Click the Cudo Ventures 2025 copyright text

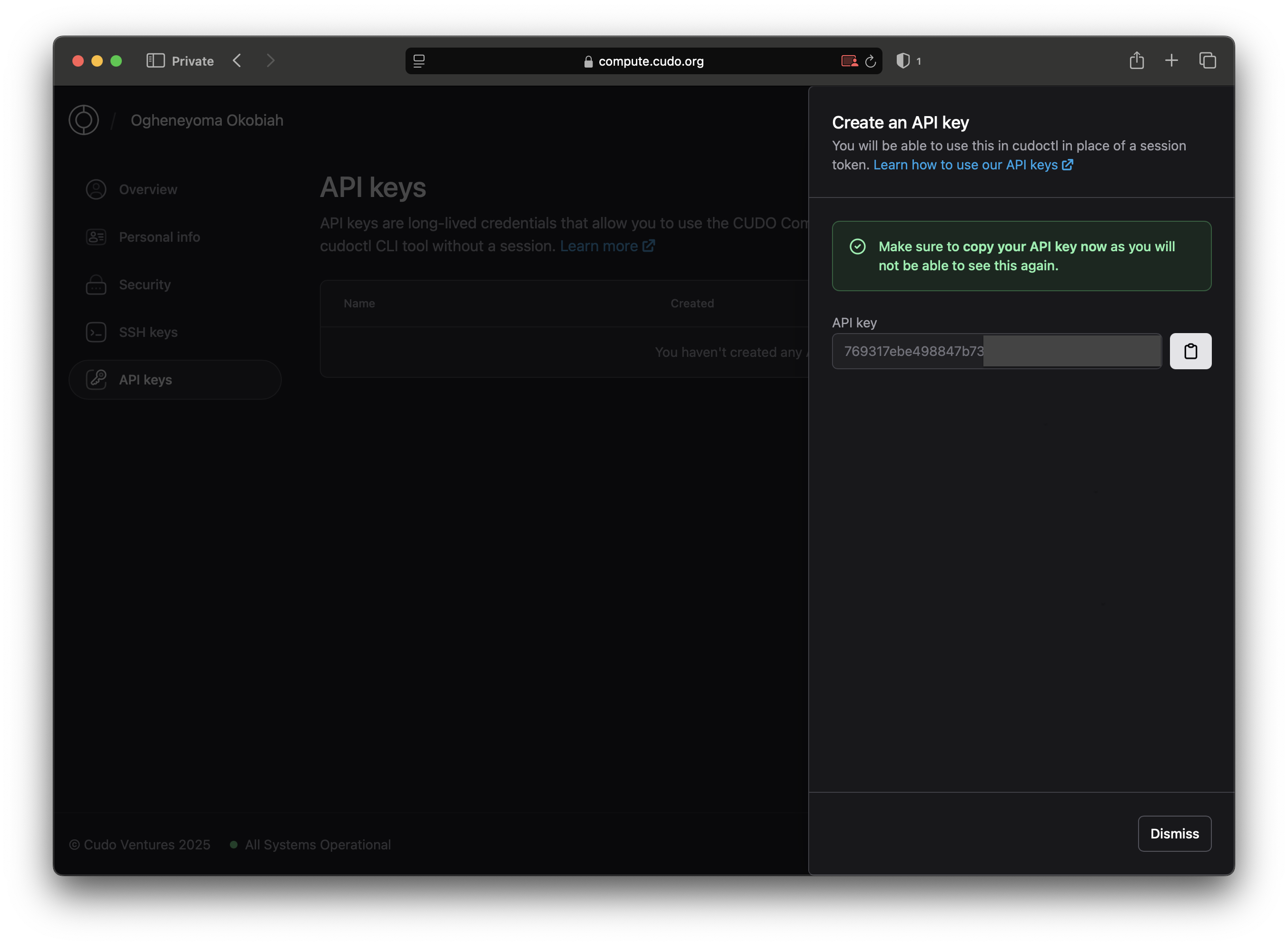pos(140,845)
